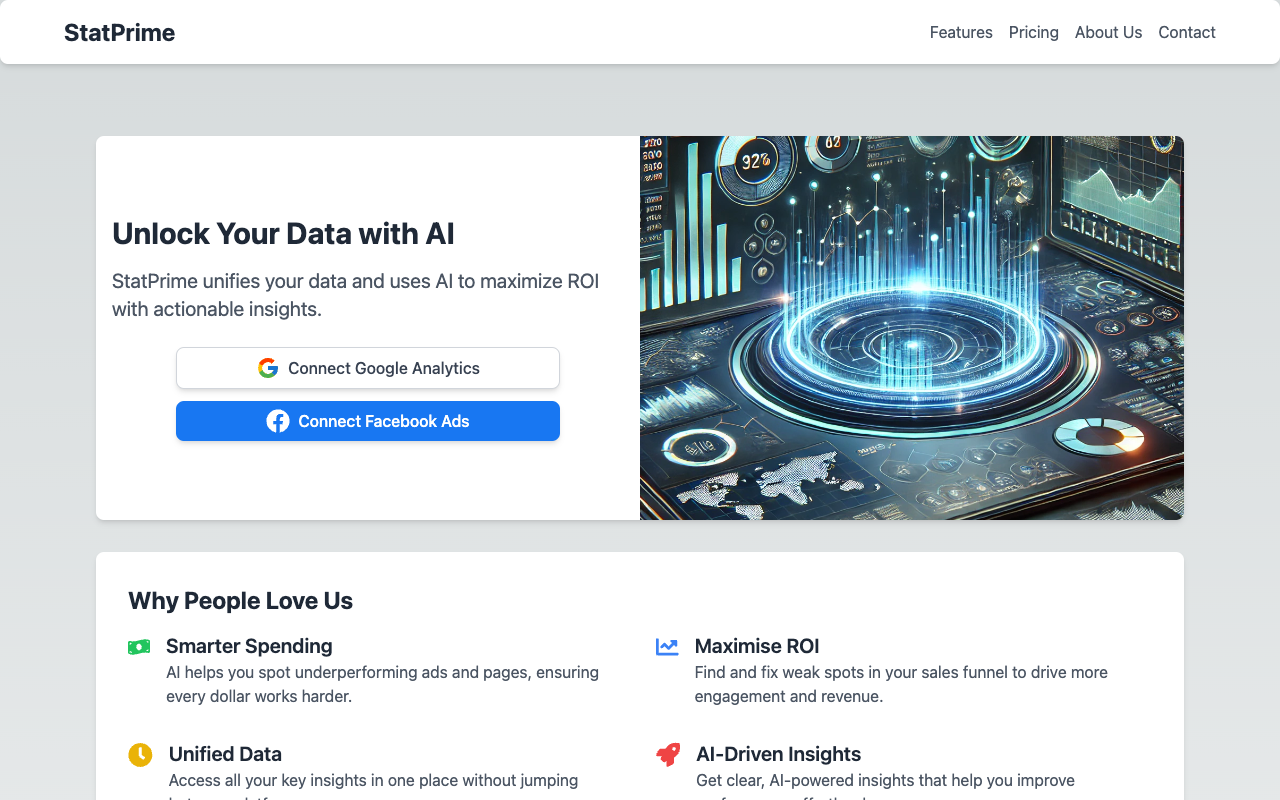The width and height of the screenshot is (1280, 800).
Task: Click the red rocket icon
Action: [668, 755]
